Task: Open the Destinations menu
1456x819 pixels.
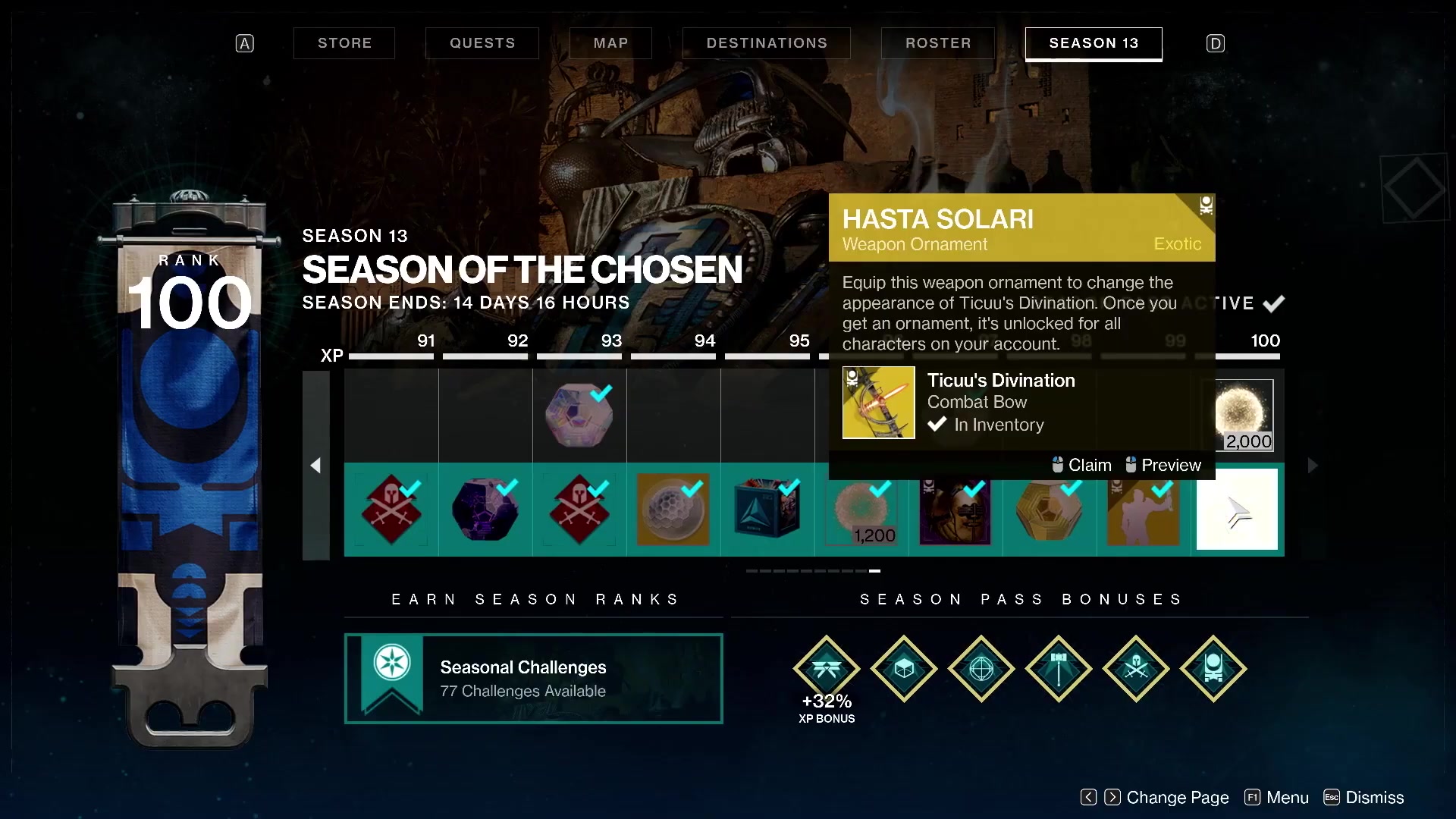Action: click(767, 42)
